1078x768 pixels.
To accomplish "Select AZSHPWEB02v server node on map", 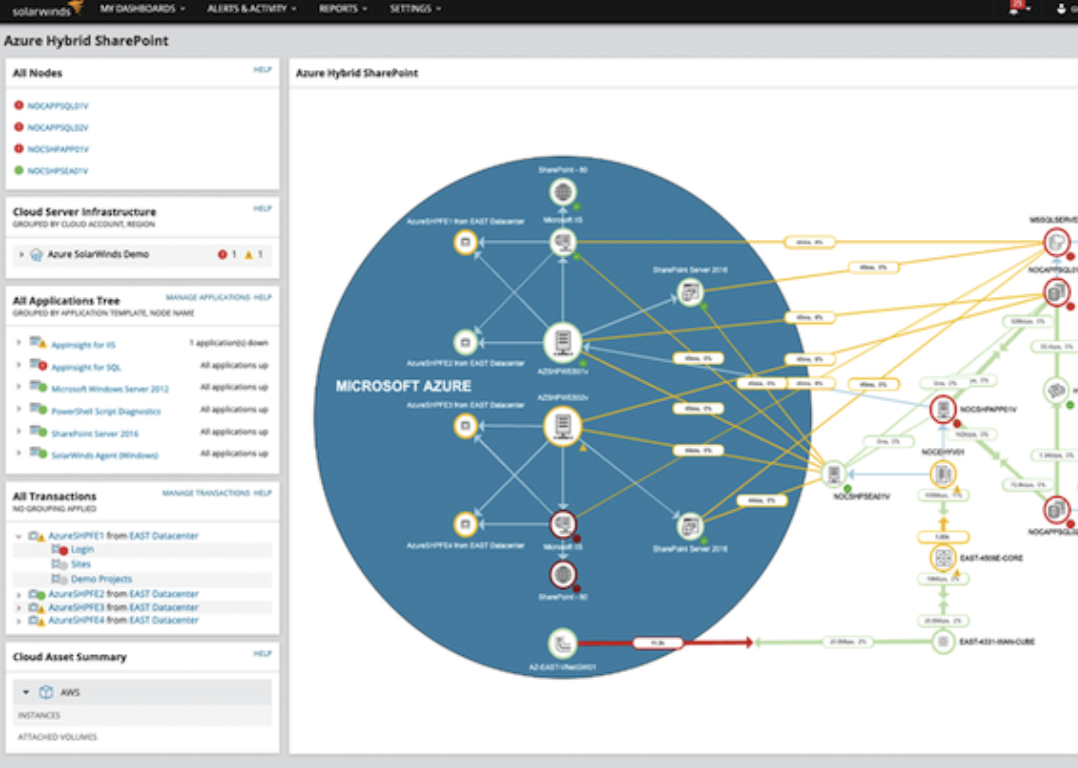I will click(x=563, y=426).
